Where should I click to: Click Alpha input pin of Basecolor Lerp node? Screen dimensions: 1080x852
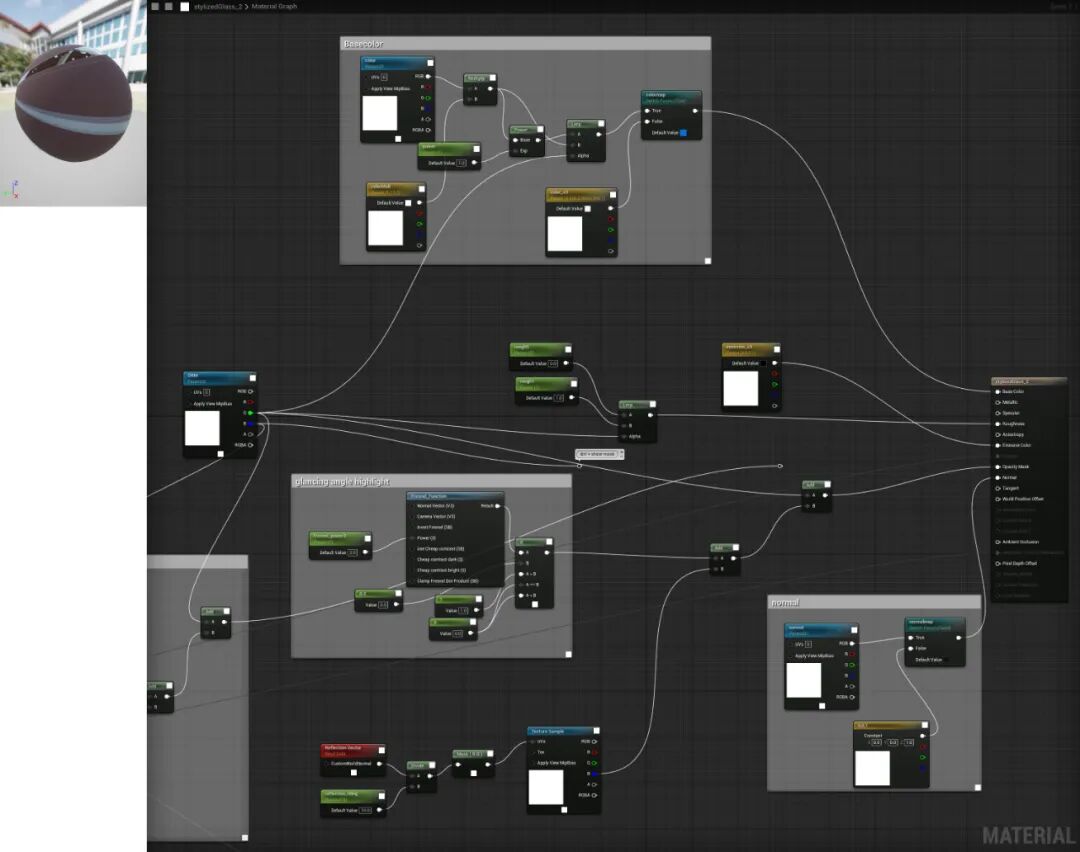coord(572,156)
